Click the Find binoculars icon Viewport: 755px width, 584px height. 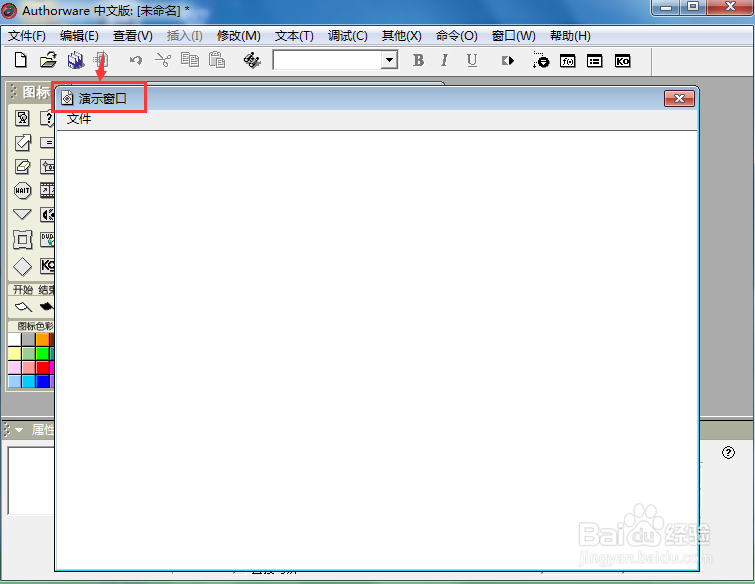[252, 60]
